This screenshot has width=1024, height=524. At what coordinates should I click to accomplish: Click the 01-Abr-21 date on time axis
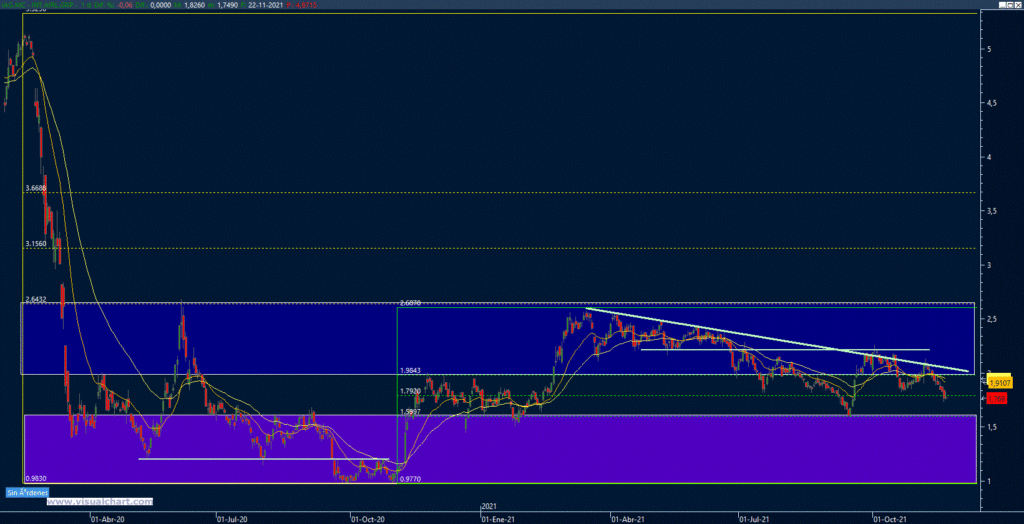pyautogui.click(x=627, y=520)
